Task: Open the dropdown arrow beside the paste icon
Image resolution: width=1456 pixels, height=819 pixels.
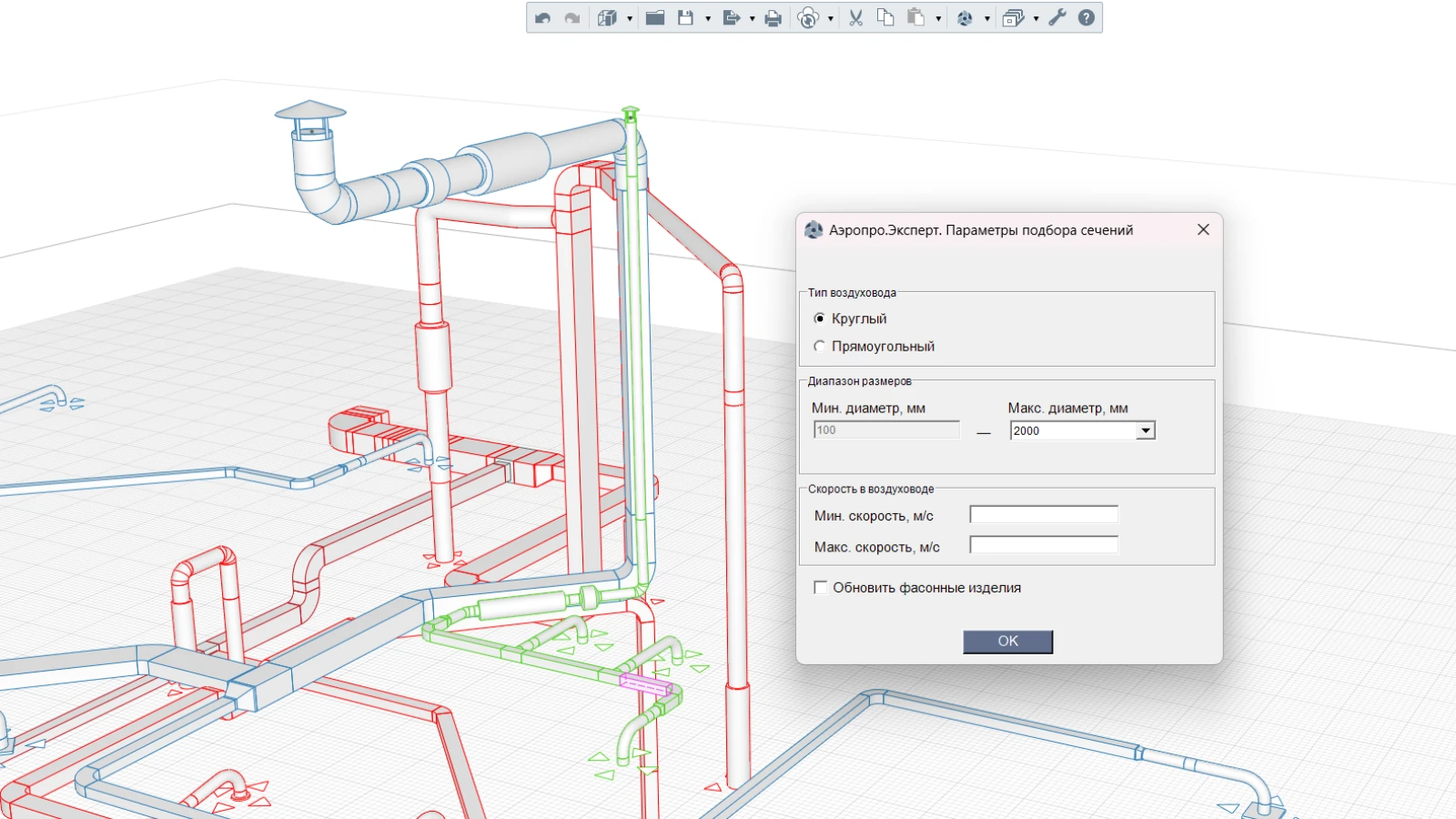Action: coord(938,19)
